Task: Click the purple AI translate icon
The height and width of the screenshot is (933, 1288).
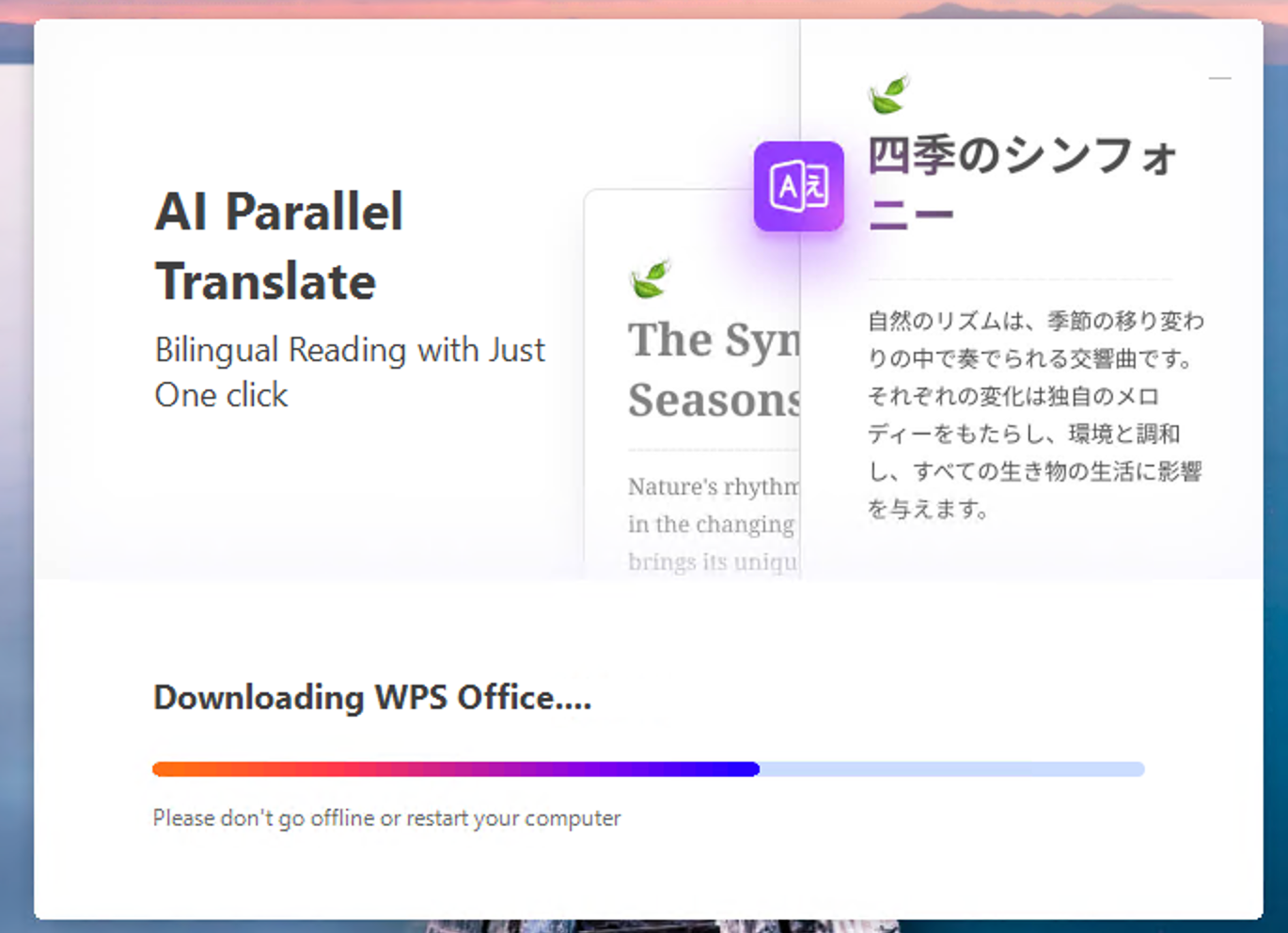Action: coord(798,186)
